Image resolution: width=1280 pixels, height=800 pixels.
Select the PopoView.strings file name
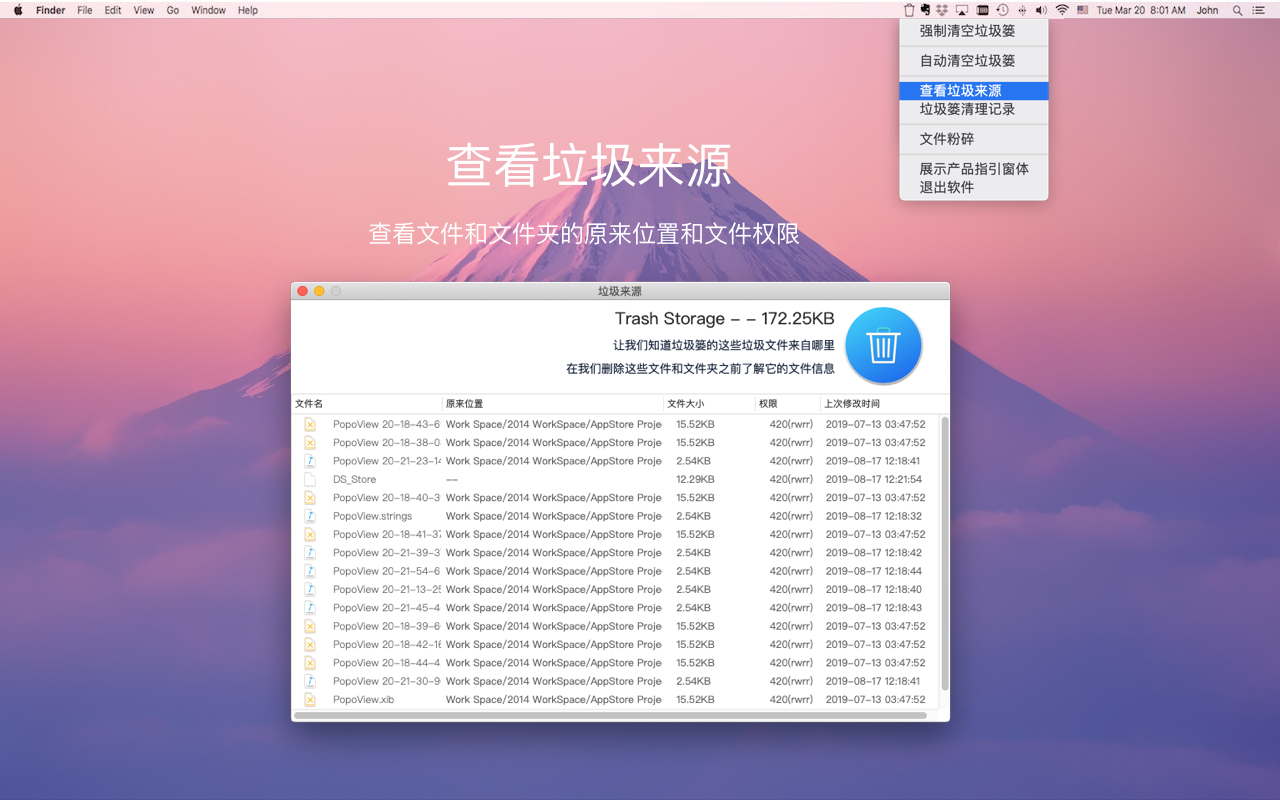372,516
